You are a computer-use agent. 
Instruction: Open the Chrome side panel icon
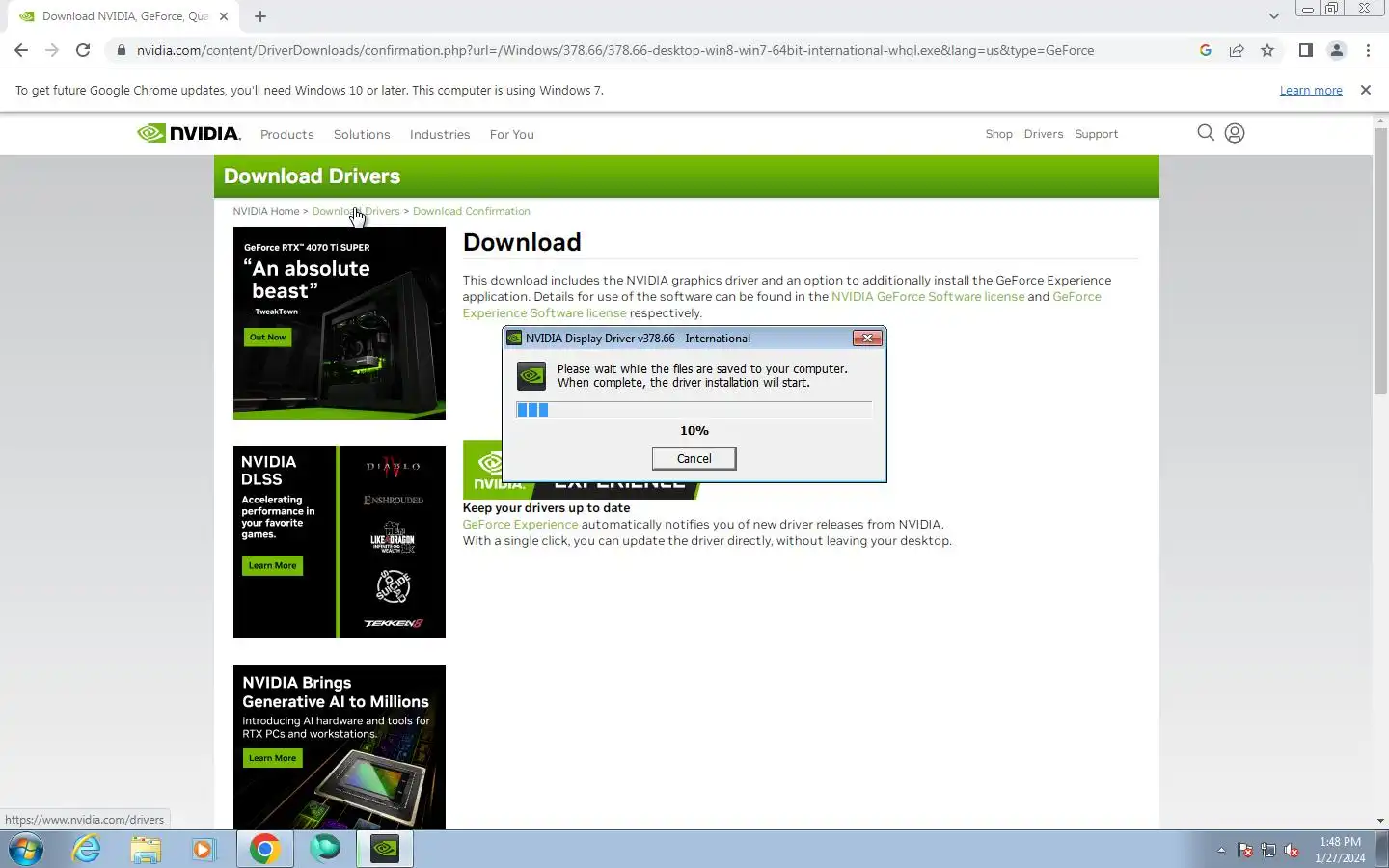coord(1306,50)
